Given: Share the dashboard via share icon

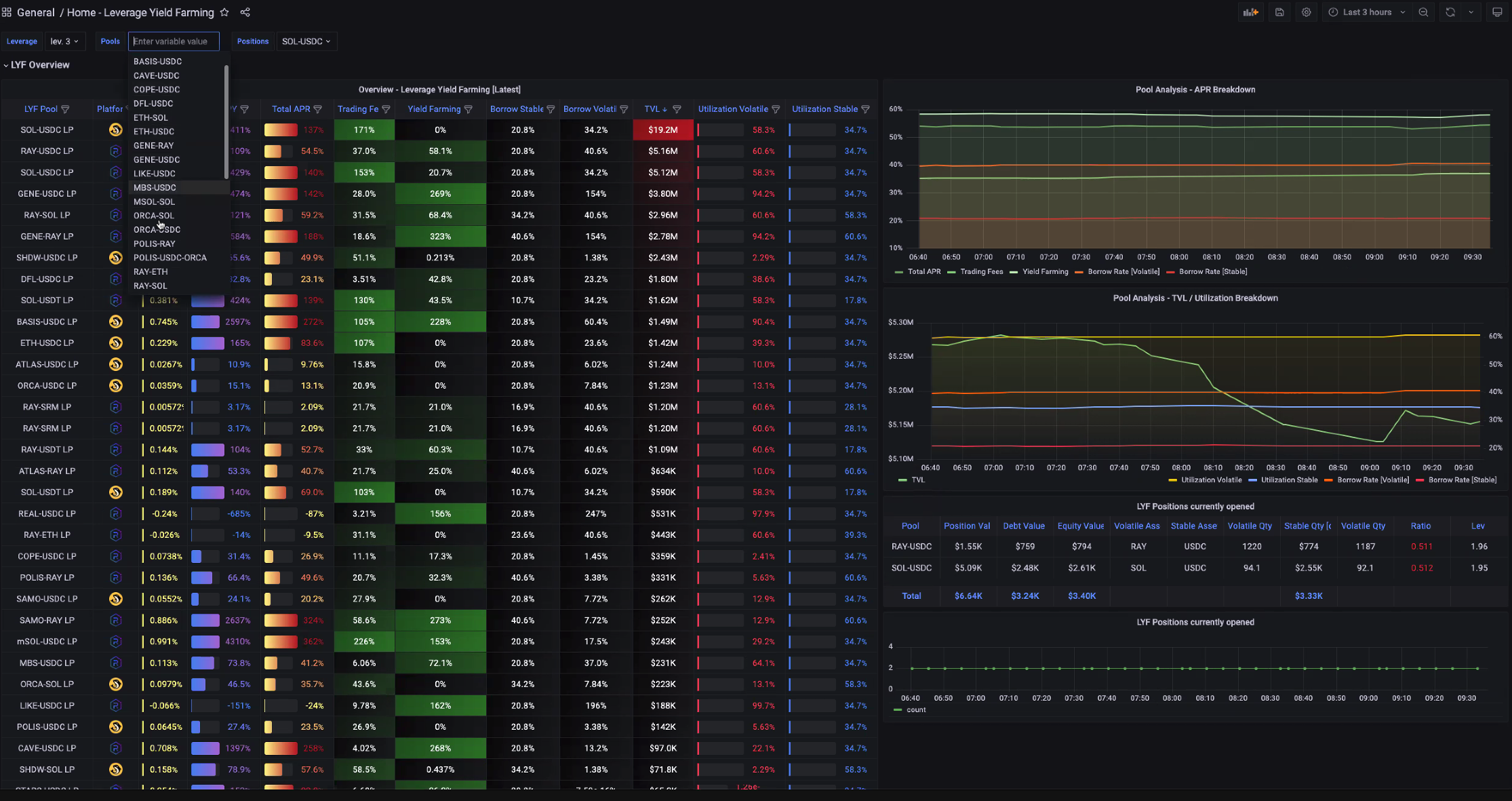Looking at the screenshot, I should [x=245, y=12].
